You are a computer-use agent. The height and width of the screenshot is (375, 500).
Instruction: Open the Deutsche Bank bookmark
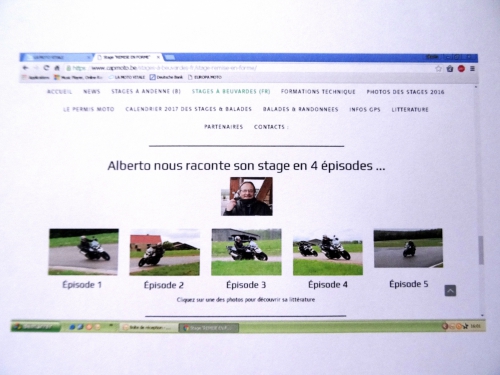click(x=166, y=77)
